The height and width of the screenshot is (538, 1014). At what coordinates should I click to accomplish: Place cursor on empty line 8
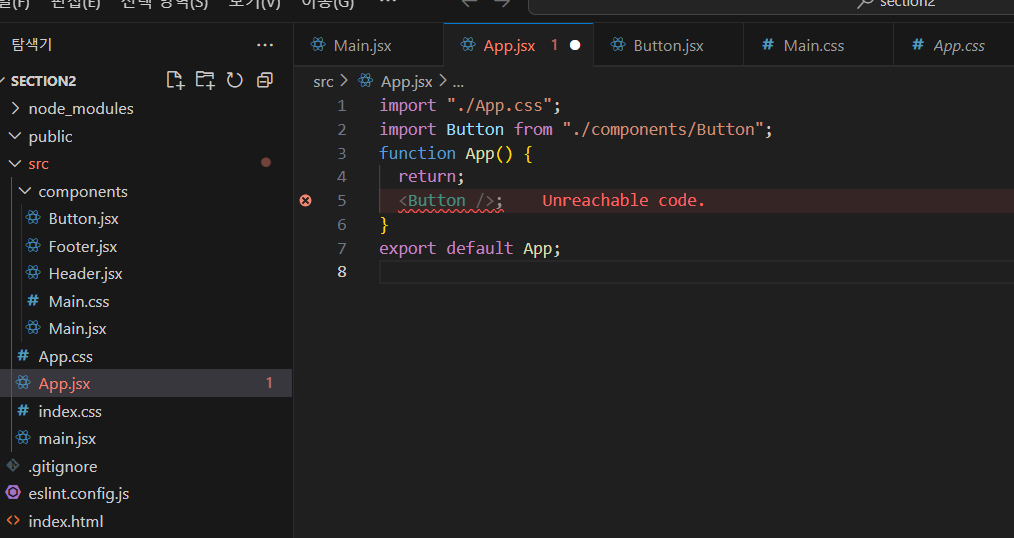coord(696,272)
